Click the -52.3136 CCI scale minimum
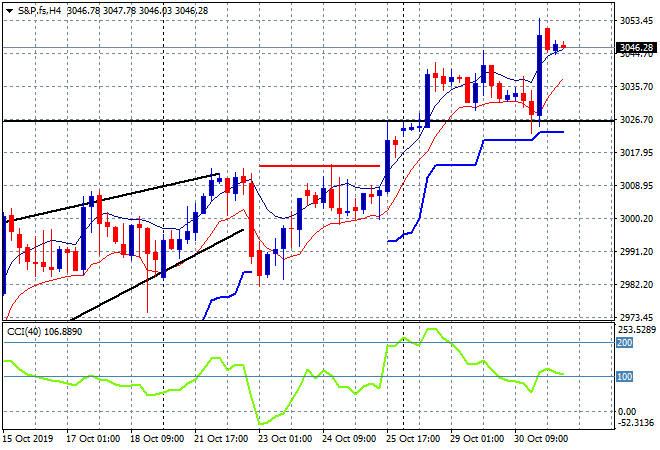This screenshot has height=450, width=660. pyautogui.click(x=637, y=423)
